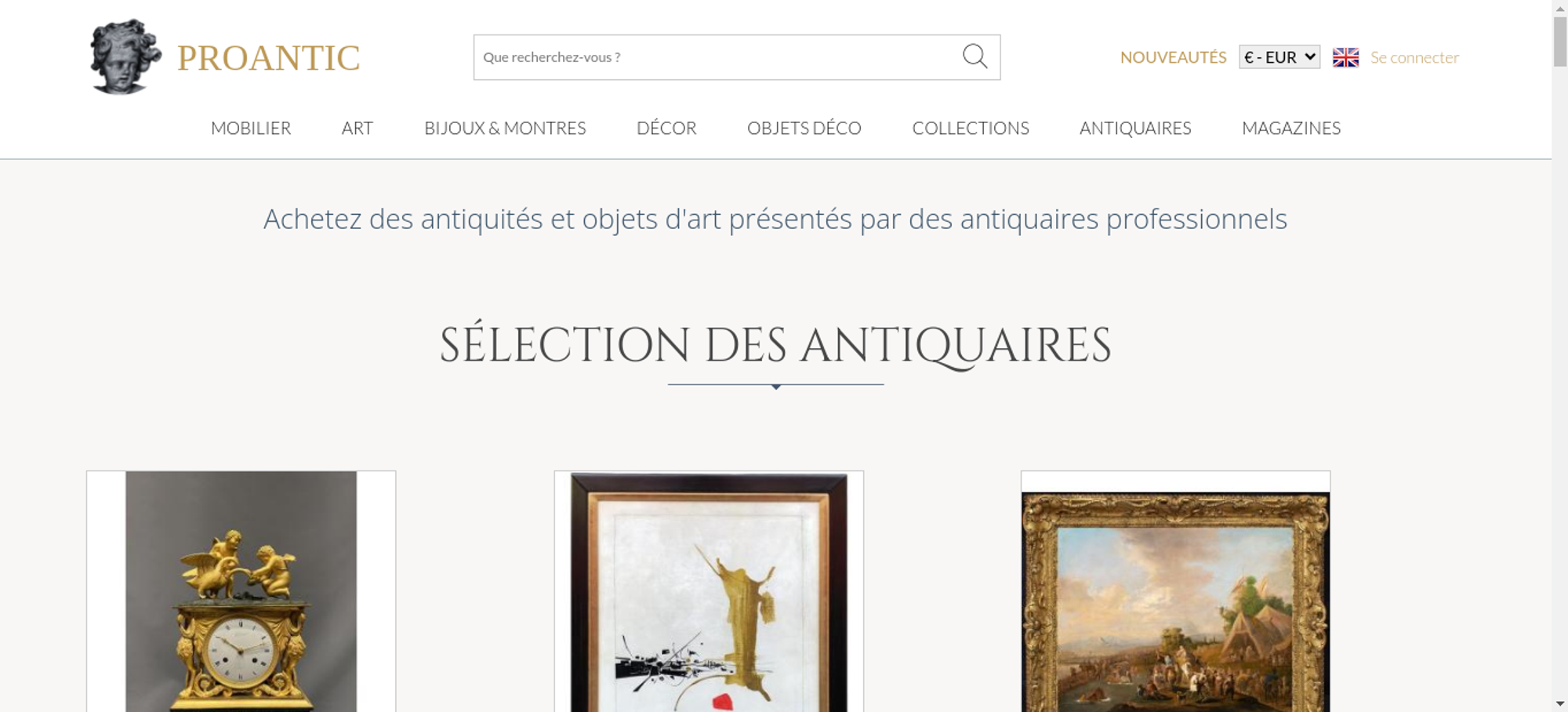The width and height of the screenshot is (1568, 712).
Task: Click the Nouveautés link
Action: [1173, 57]
